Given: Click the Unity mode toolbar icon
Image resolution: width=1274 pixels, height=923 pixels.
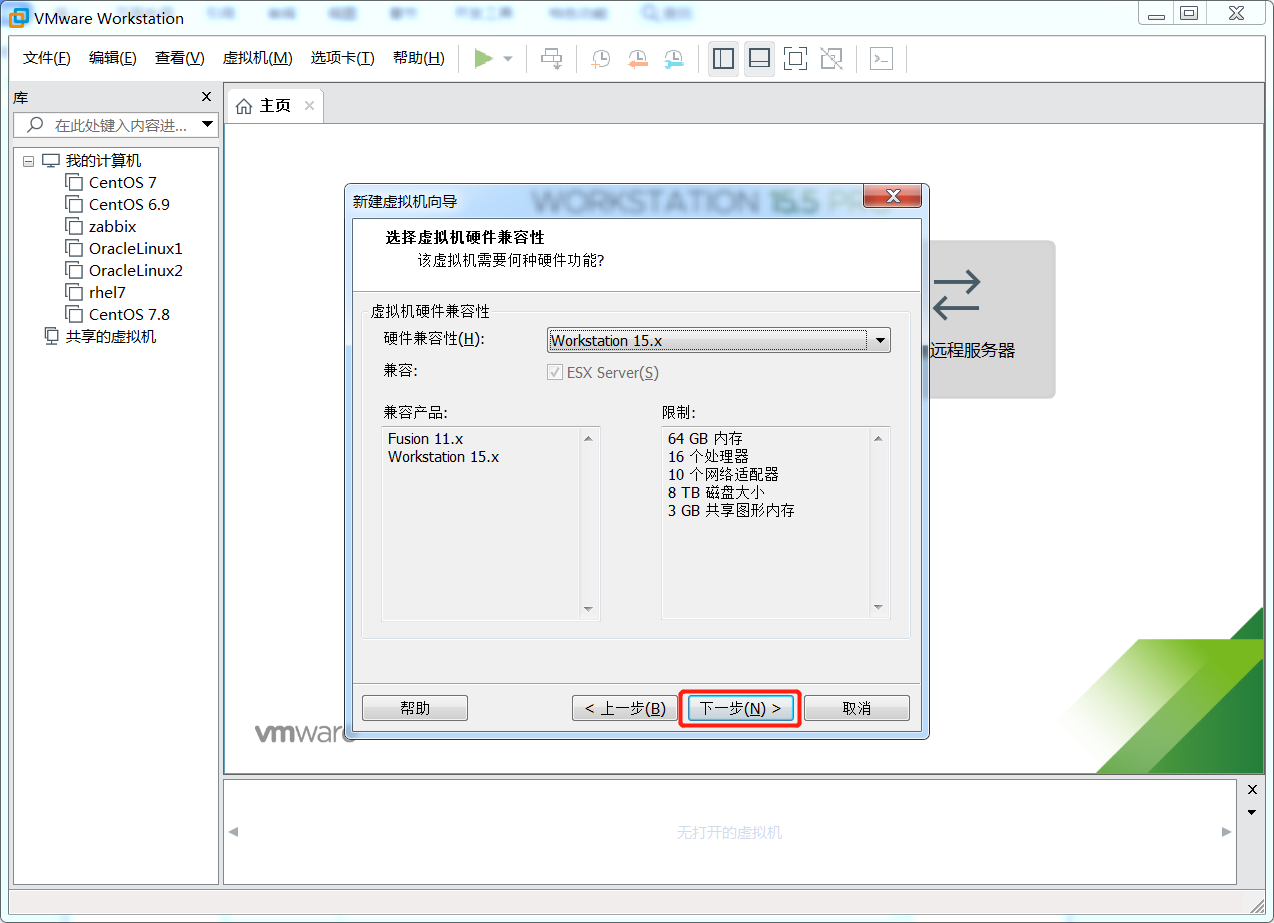Looking at the screenshot, I should (x=831, y=59).
